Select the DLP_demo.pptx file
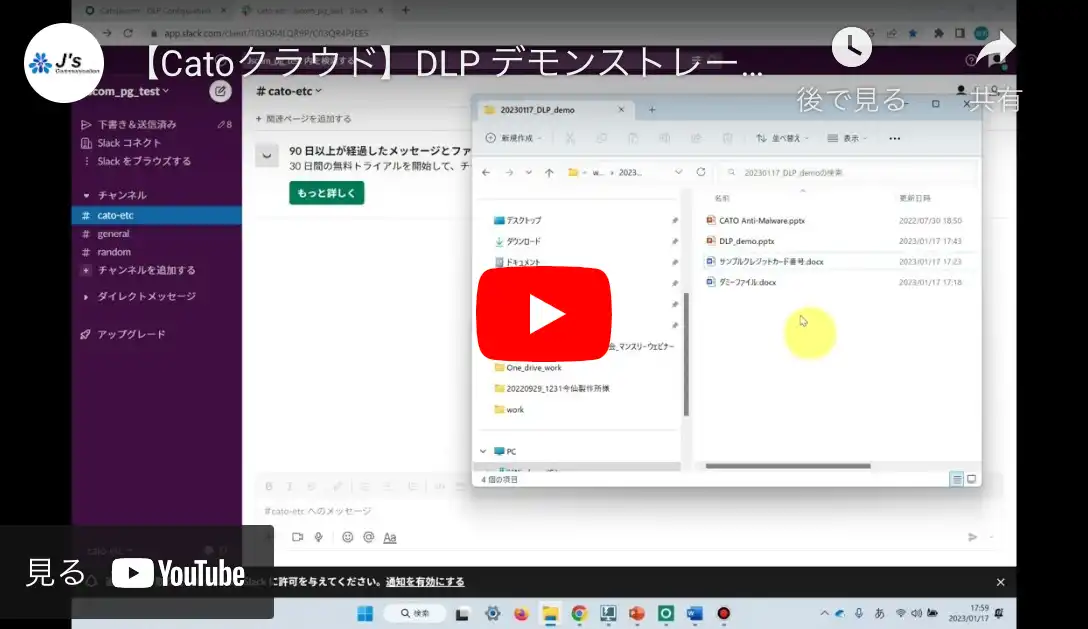 740,241
